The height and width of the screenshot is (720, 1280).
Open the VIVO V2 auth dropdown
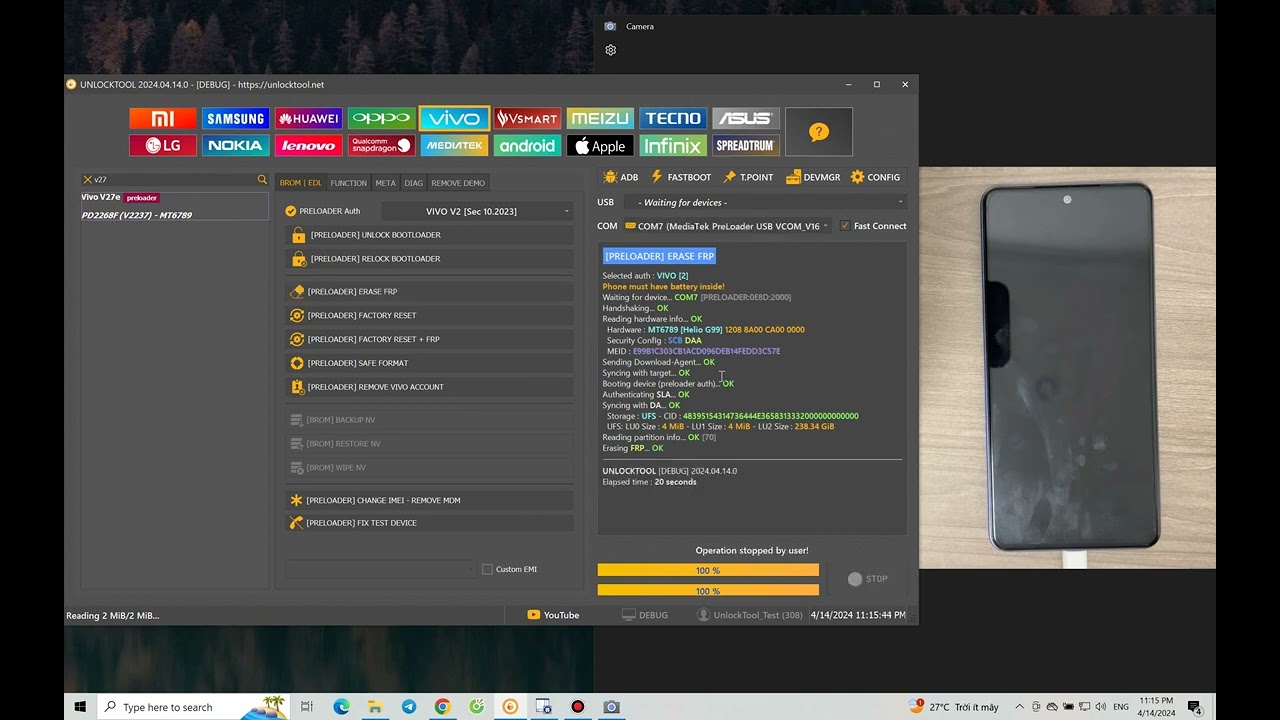[478, 211]
